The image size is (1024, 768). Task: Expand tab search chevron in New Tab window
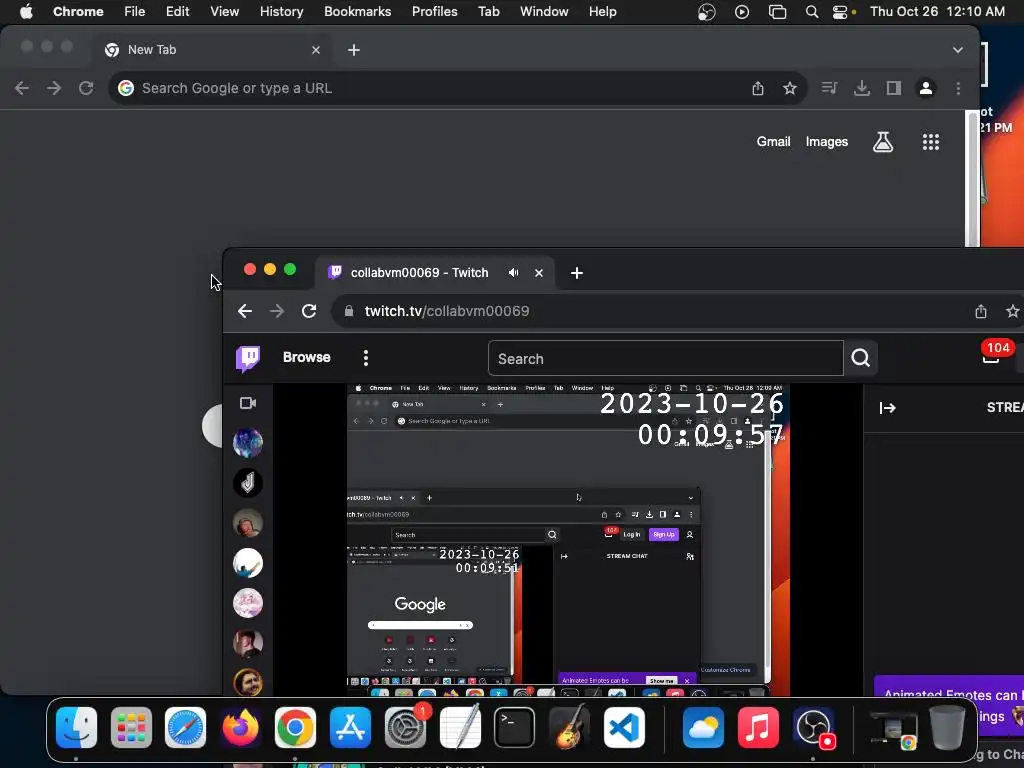(957, 50)
